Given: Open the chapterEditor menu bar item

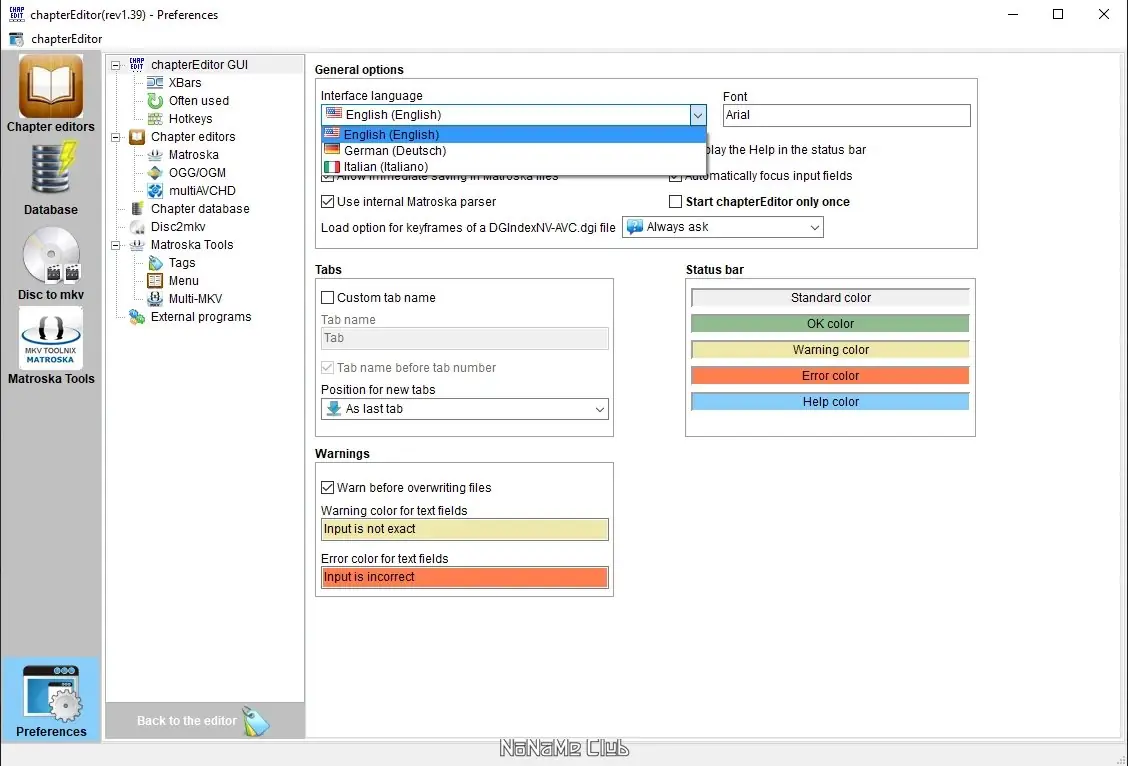Looking at the screenshot, I should 66,39.
